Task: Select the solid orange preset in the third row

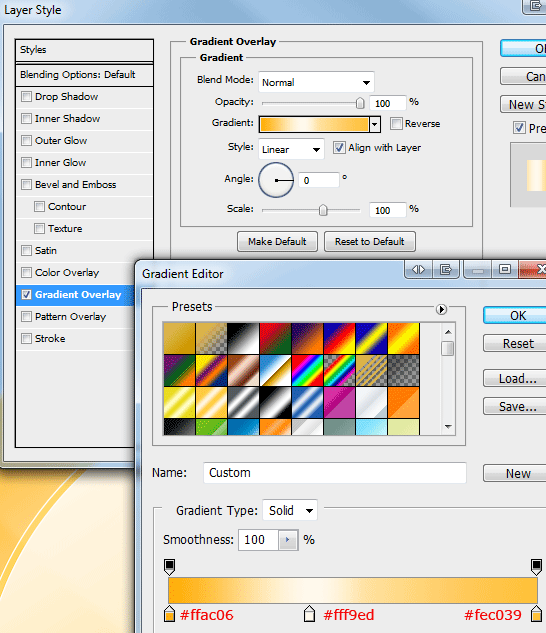Action: (x=403, y=402)
